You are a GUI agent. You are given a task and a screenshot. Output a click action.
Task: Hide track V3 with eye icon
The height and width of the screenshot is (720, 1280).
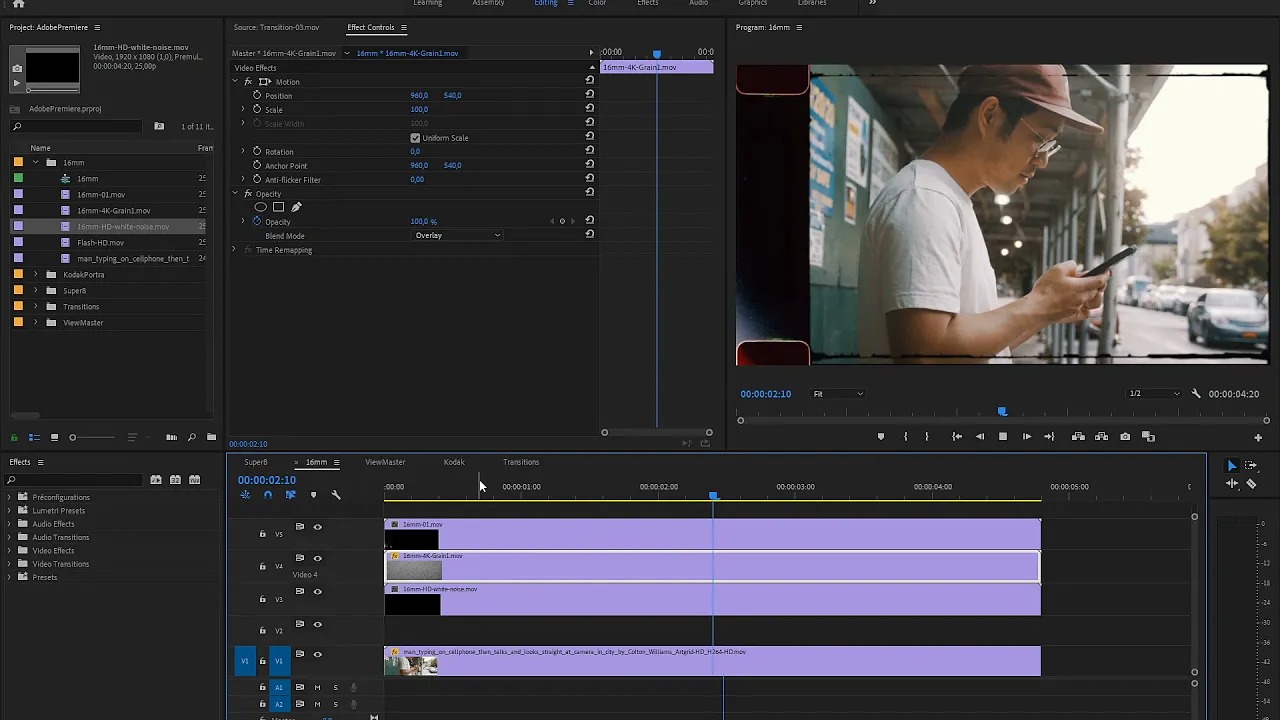coord(318,591)
